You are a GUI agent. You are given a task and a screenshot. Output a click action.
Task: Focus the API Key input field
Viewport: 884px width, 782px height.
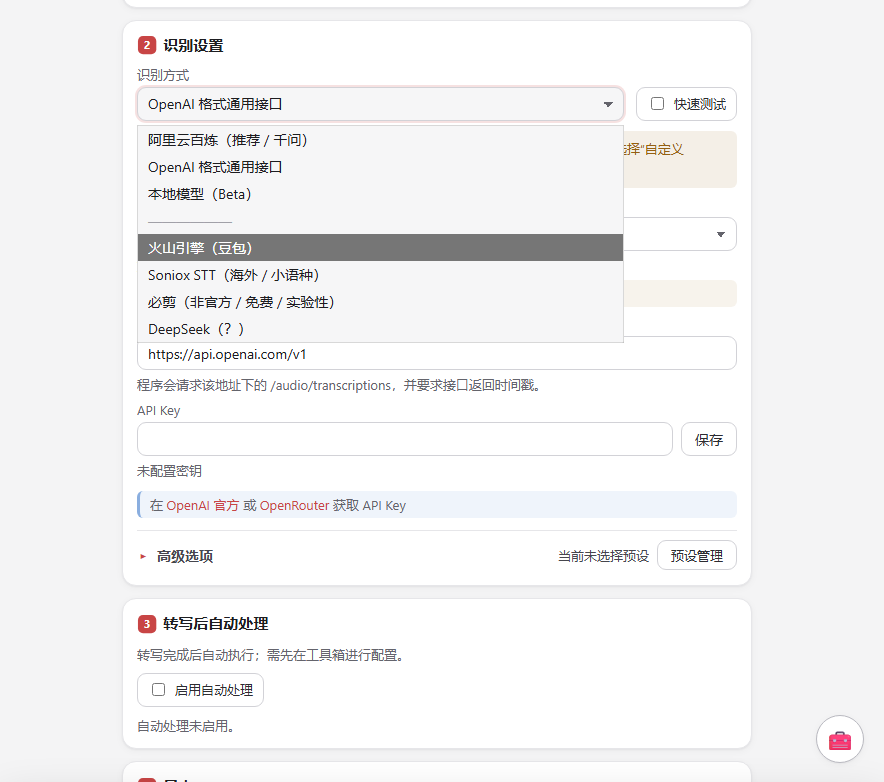point(405,439)
